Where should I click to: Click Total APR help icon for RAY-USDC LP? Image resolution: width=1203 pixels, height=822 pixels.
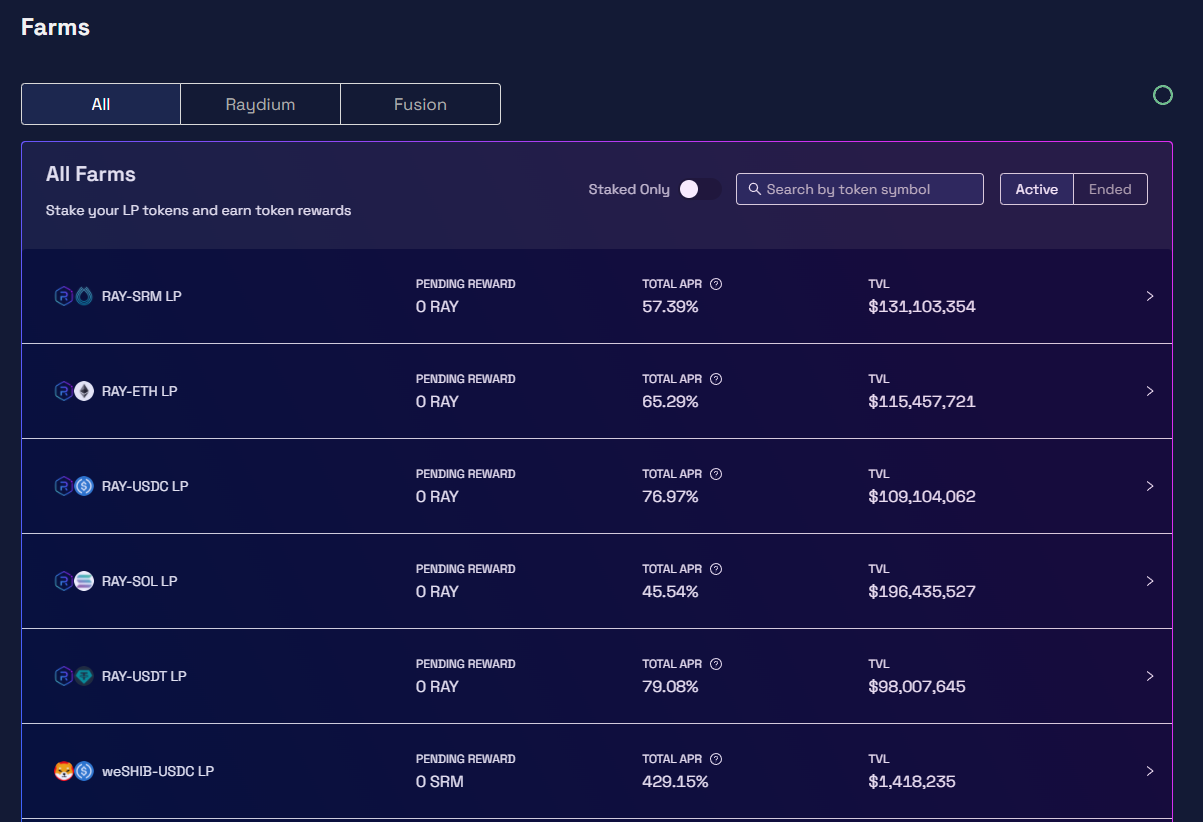tap(716, 474)
